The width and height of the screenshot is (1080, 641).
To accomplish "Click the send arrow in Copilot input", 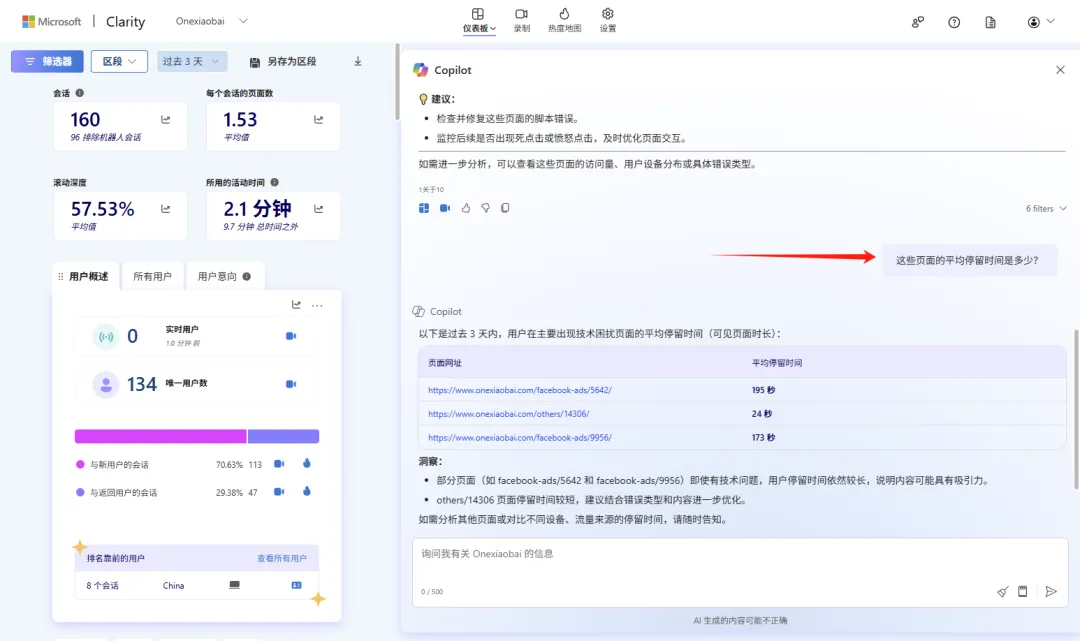I will [1051, 591].
